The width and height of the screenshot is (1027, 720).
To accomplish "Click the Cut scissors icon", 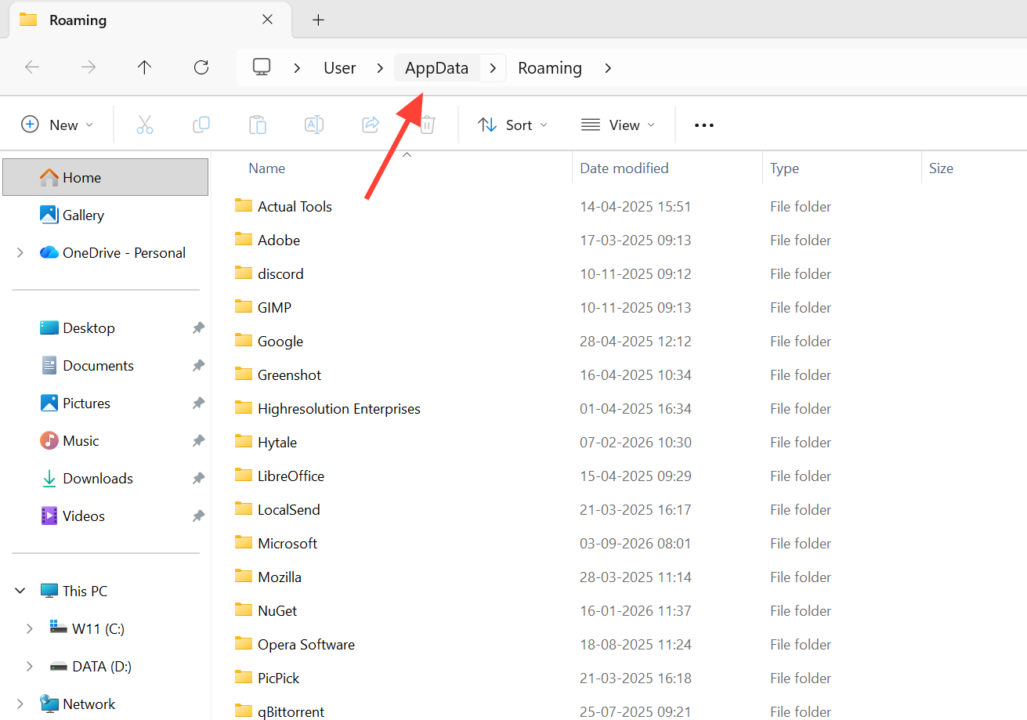I will pyautogui.click(x=145, y=124).
